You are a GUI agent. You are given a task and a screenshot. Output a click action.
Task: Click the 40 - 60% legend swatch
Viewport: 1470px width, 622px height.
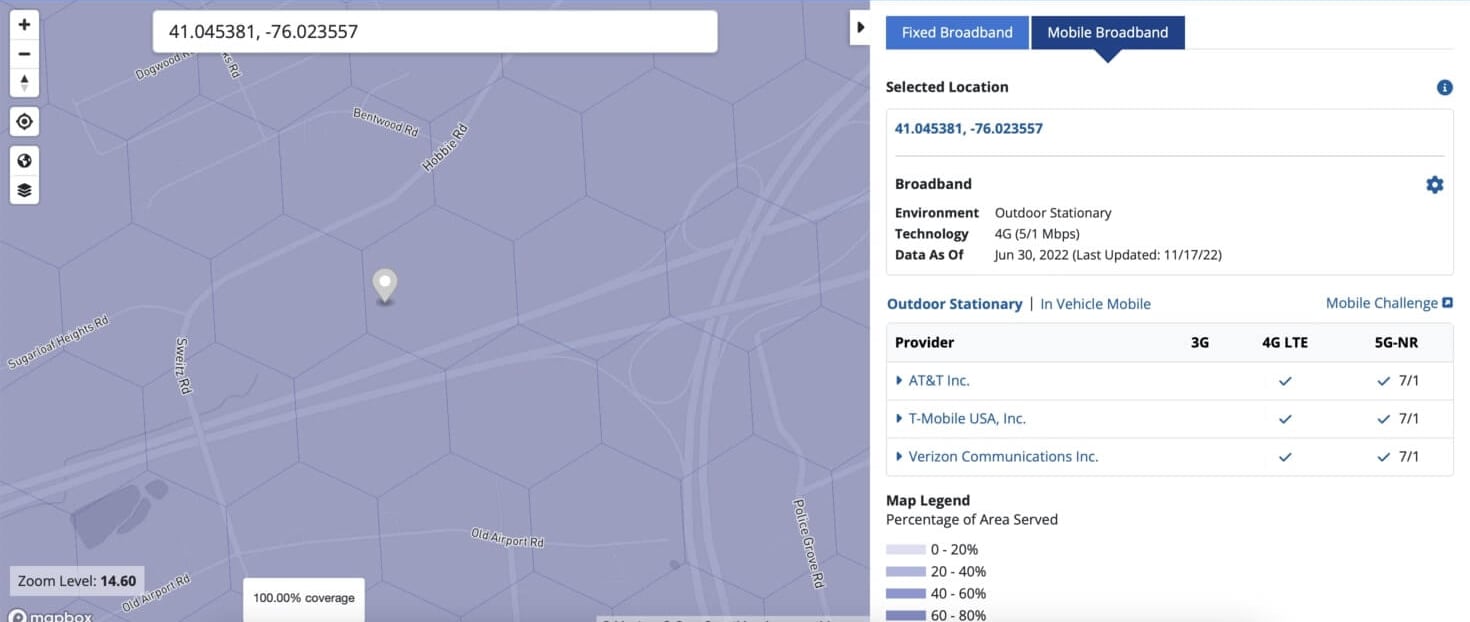[x=905, y=594]
